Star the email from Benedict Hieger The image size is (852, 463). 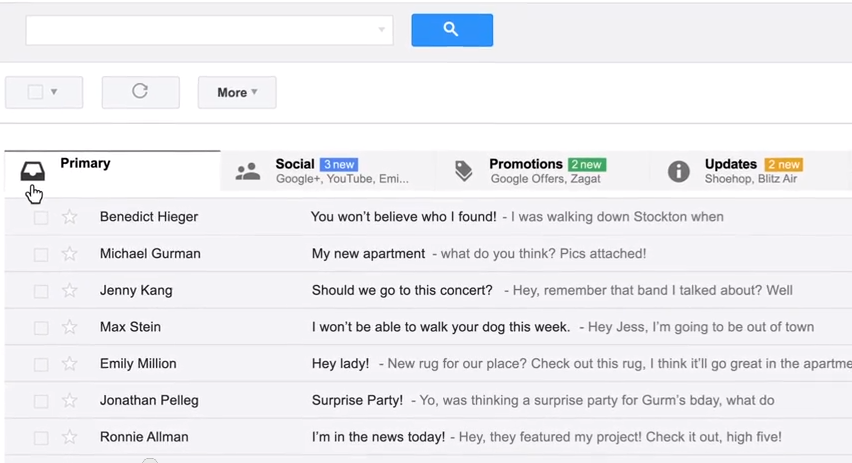point(69,217)
